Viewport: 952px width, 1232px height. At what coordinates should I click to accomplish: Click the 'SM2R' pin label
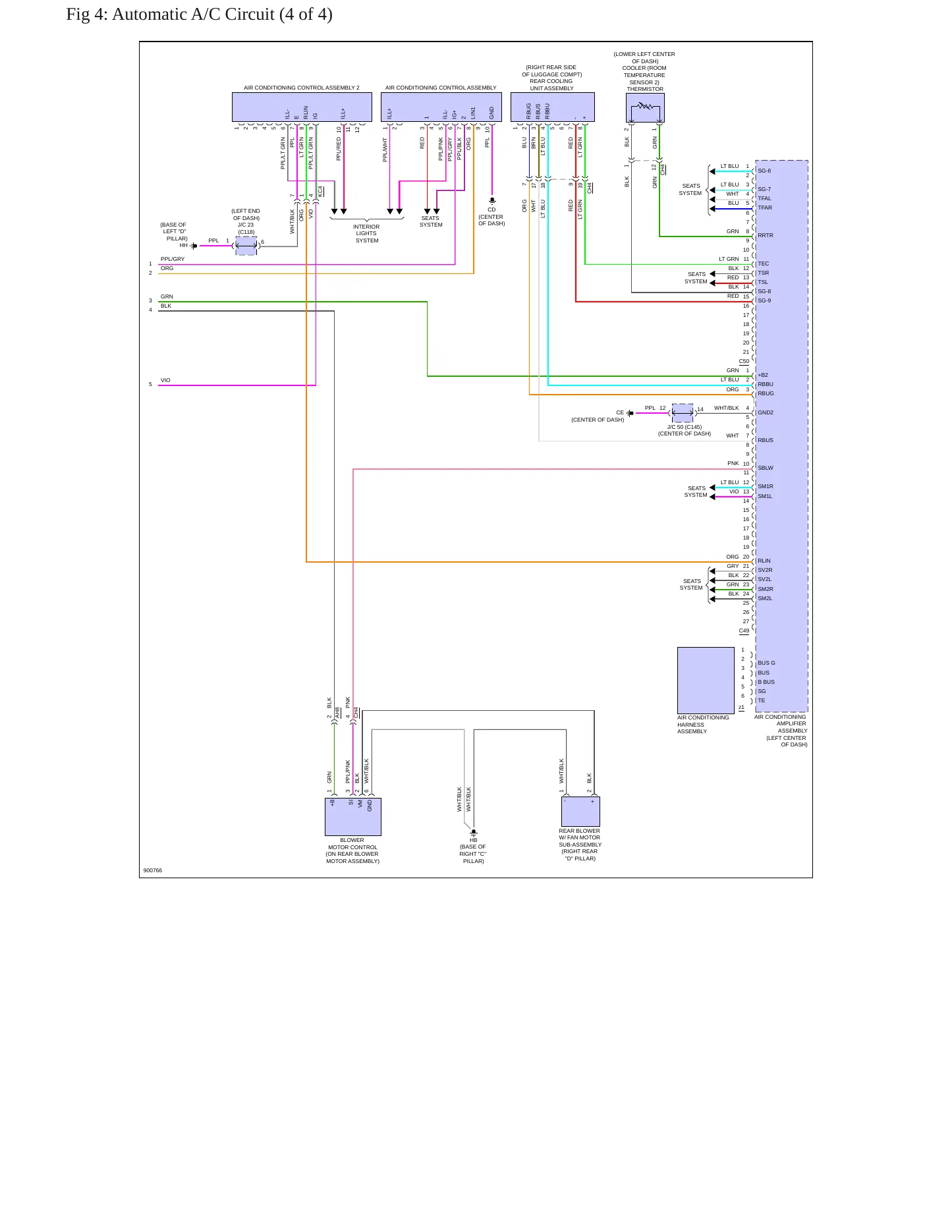[x=766, y=589]
